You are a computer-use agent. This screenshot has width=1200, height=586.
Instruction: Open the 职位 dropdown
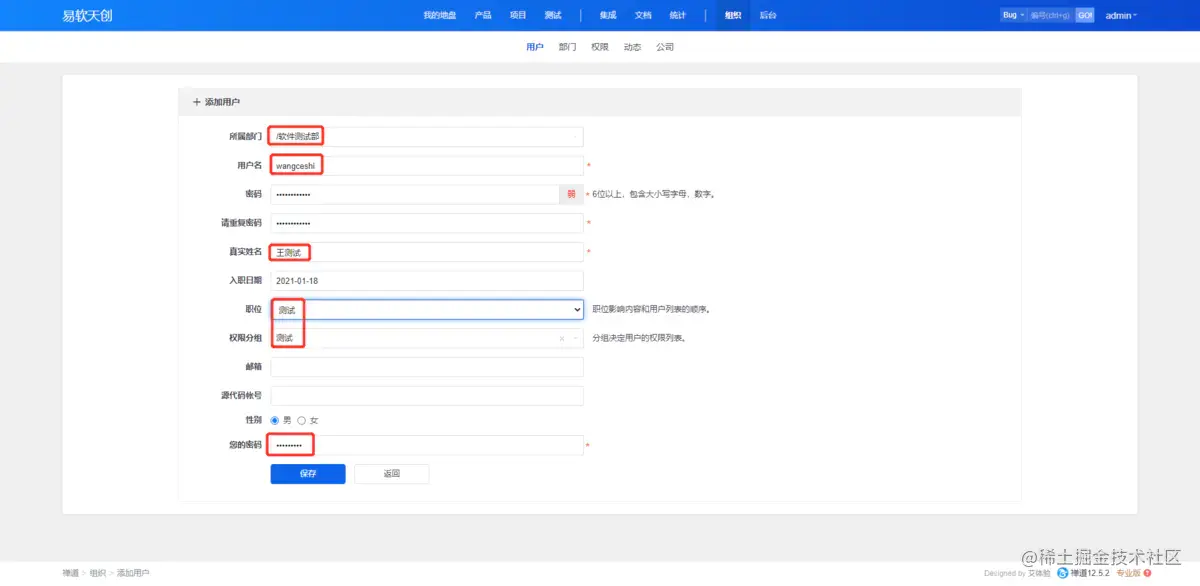(x=427, y=310)
